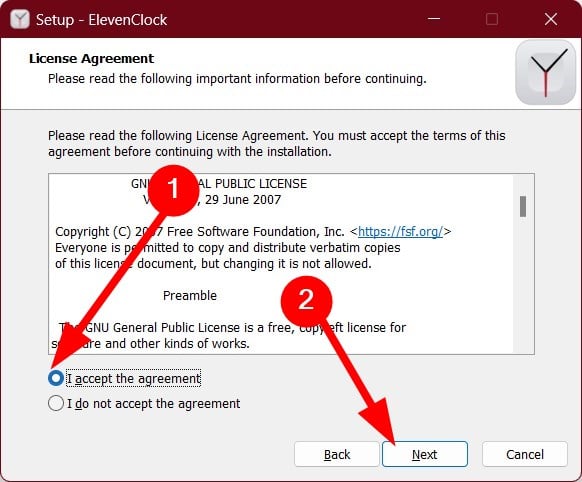Image resolution: width=582 pixels, height=482 pixels.
Task: Click "of this license document" line
Action: [213, 263]
